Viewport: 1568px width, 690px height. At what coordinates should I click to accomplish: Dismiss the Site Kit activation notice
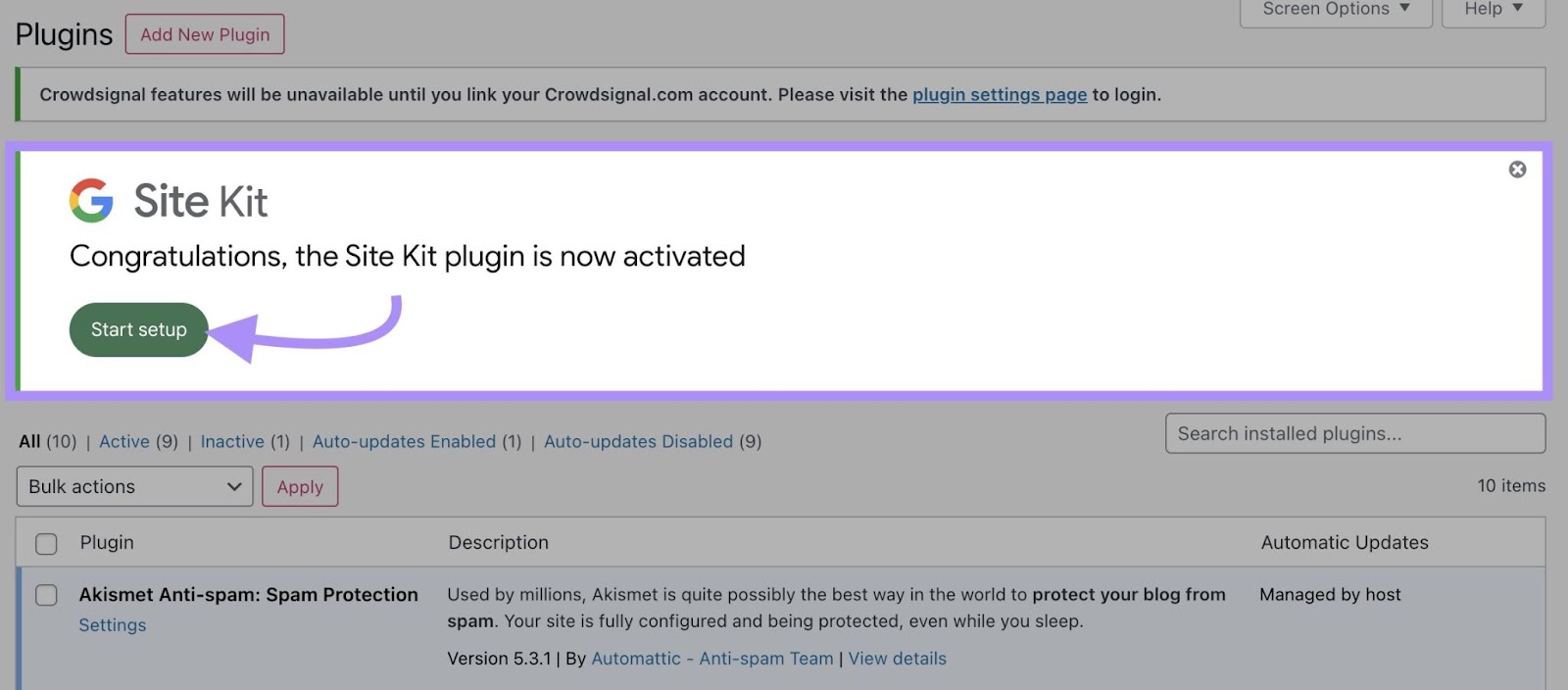click(1517, 170)
